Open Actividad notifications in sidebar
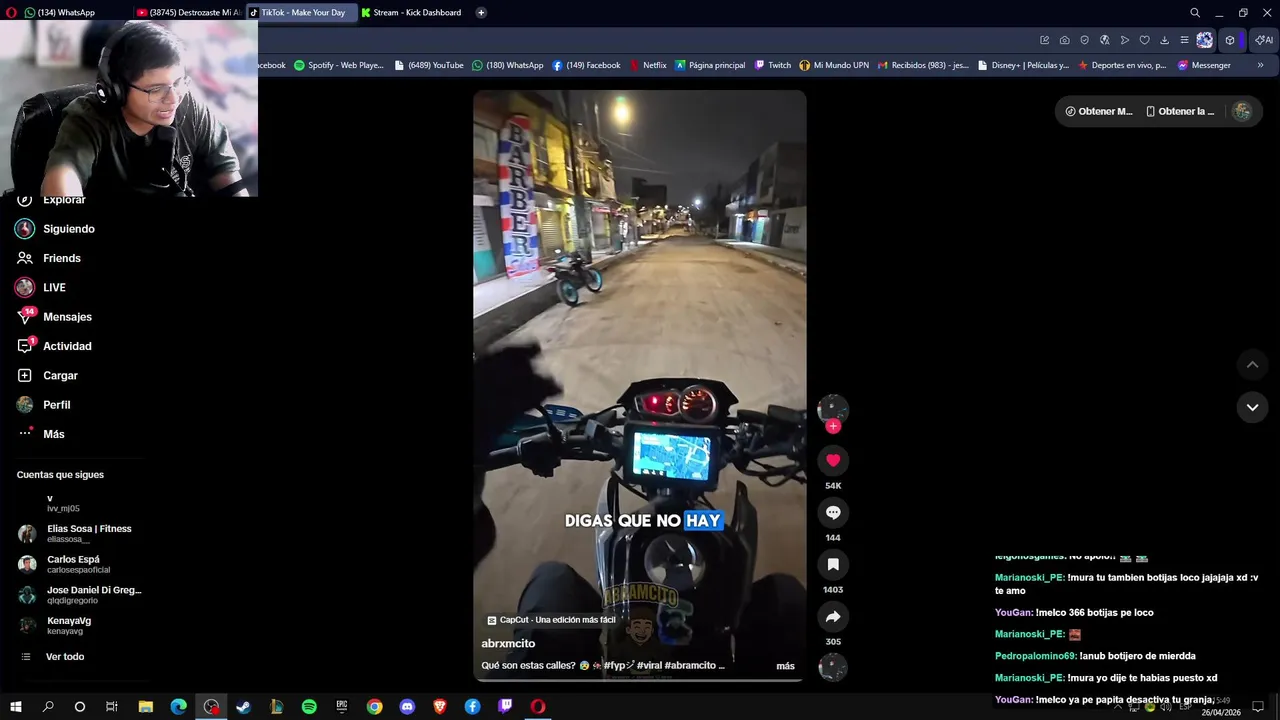1280x720 pixels. pos(67,346)
